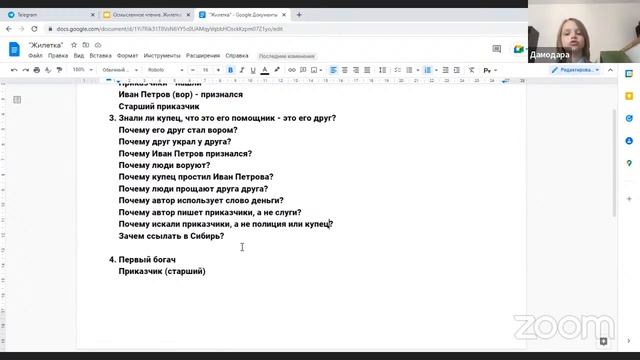Image resolution: width=640 pixels, height=360 pixels.
Task: Add a comment via the toolbar
Action: pyautogui.click(x=303, y=70)
